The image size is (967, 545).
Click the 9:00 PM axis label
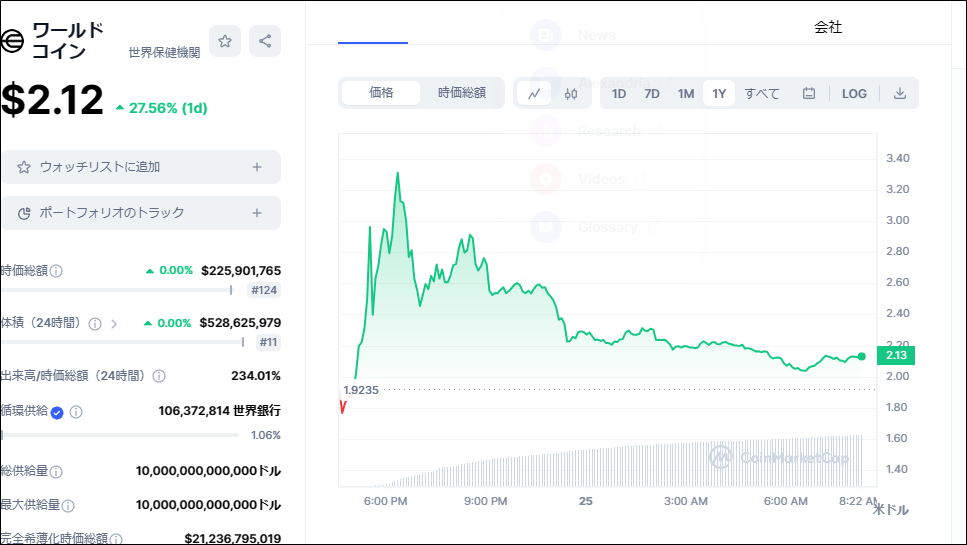486,501
